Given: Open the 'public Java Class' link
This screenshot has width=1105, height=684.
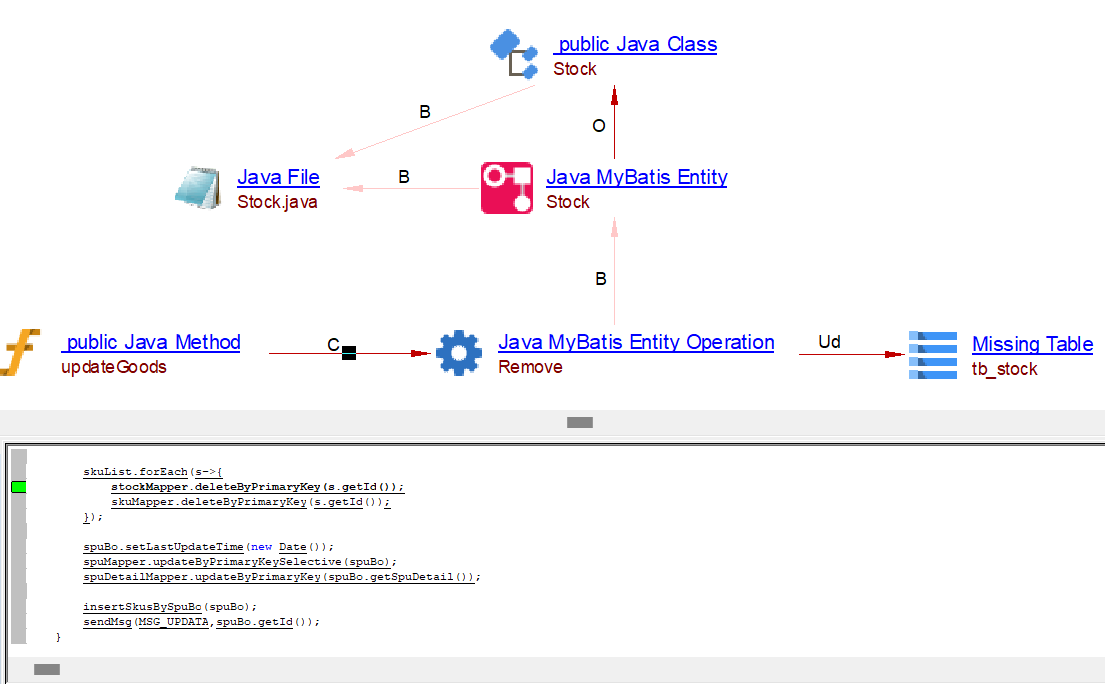Looking at the screenshot, I should pos(635,44).
